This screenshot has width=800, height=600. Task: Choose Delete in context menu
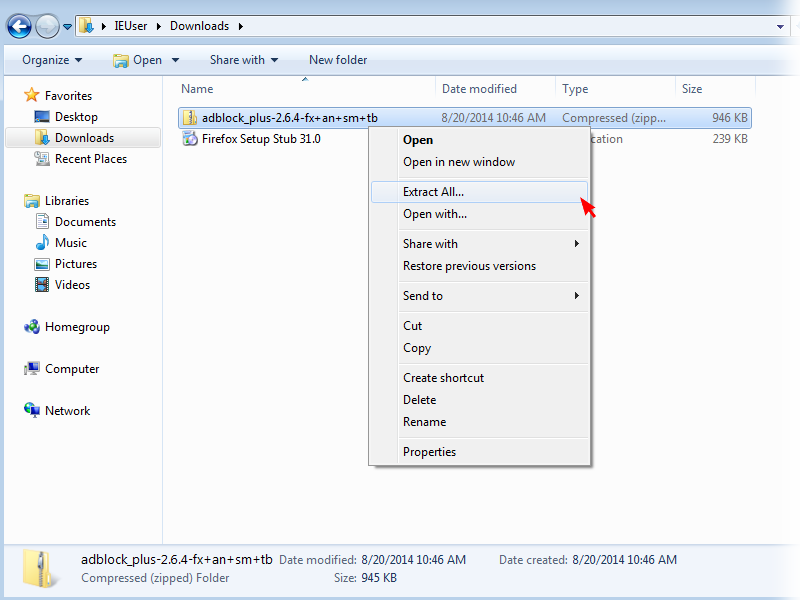tap(480, 400)
